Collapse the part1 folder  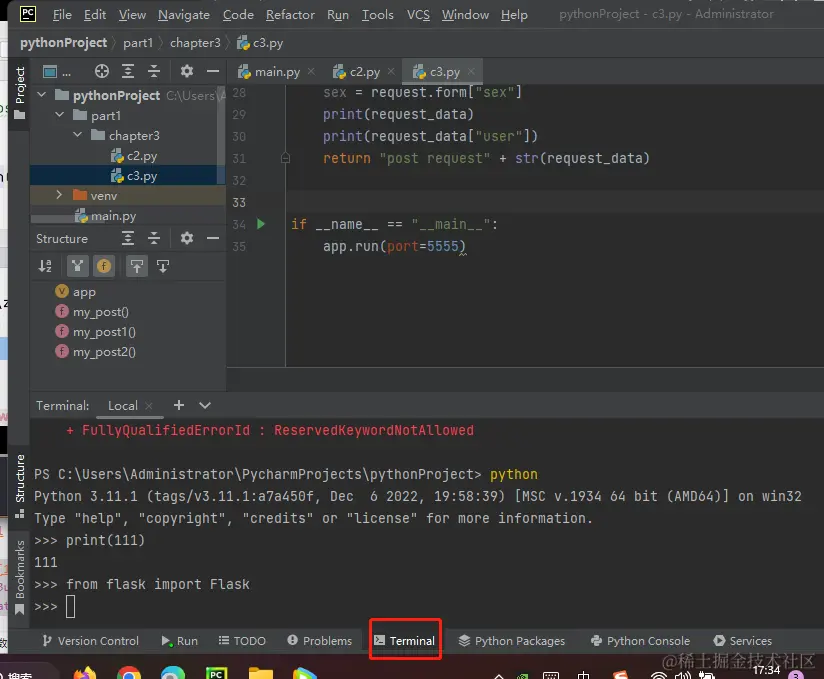59,115
